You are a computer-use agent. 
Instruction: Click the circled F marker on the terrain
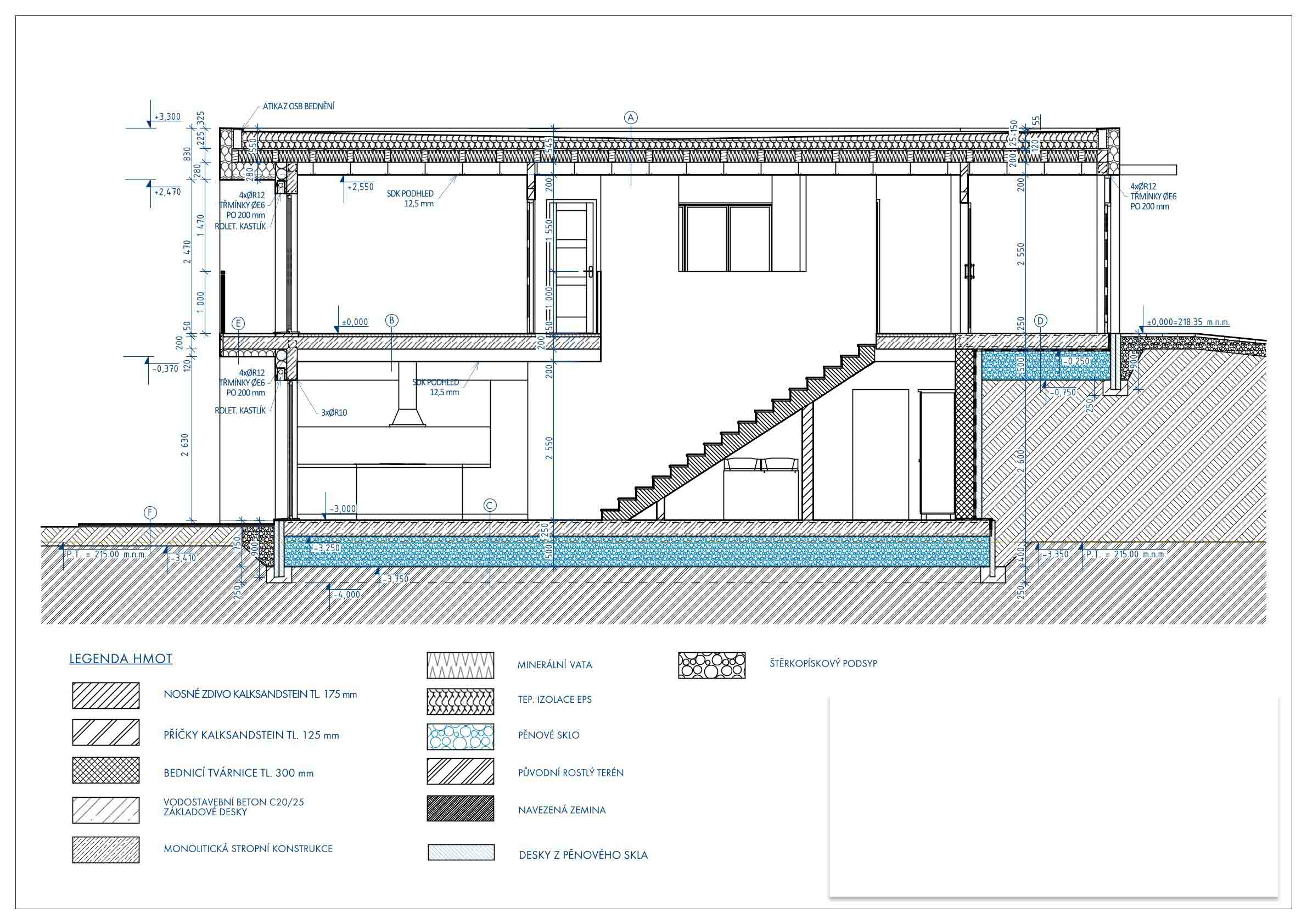point(150,513)
